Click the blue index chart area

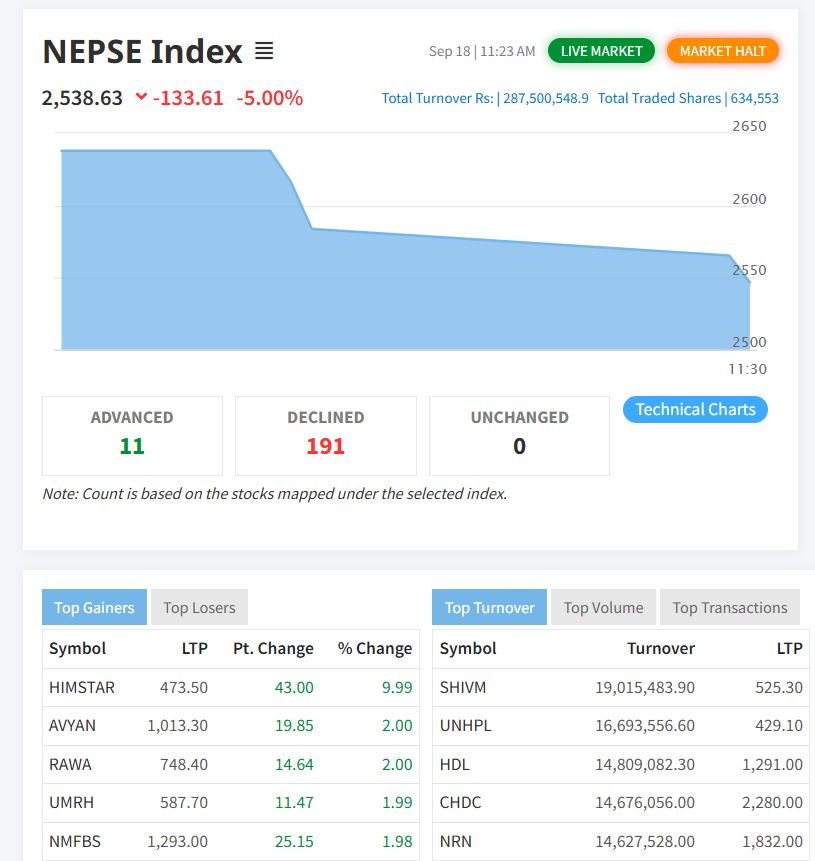(400, 290)
